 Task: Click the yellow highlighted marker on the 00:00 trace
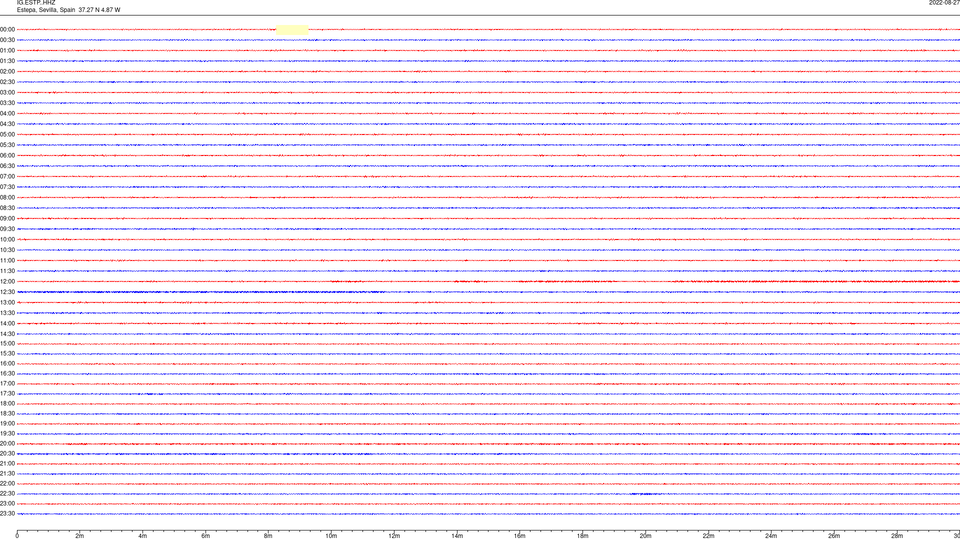coord(292,29)
